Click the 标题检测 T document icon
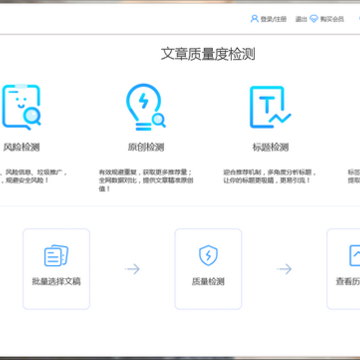 [x=270, y=107]
